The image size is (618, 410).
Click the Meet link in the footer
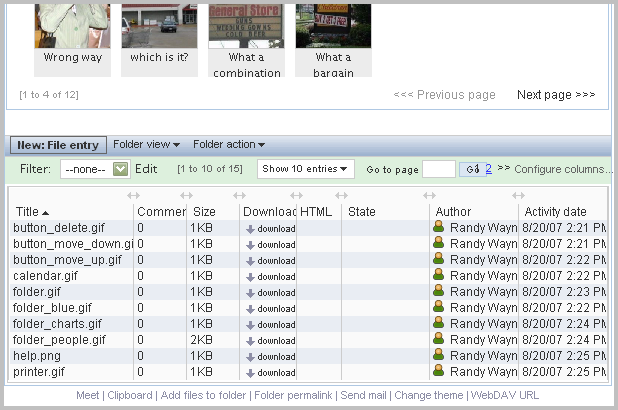click(x=87, y=395)
